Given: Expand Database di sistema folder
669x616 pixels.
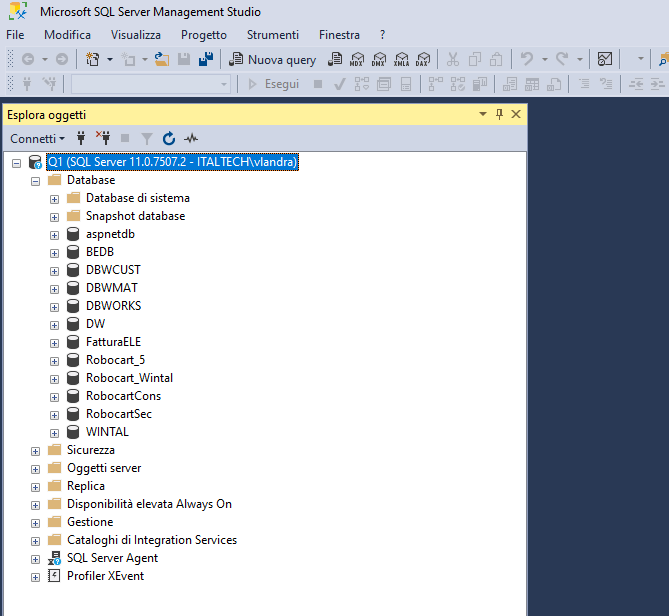Looking at the screenshot, I should (54, 199).
